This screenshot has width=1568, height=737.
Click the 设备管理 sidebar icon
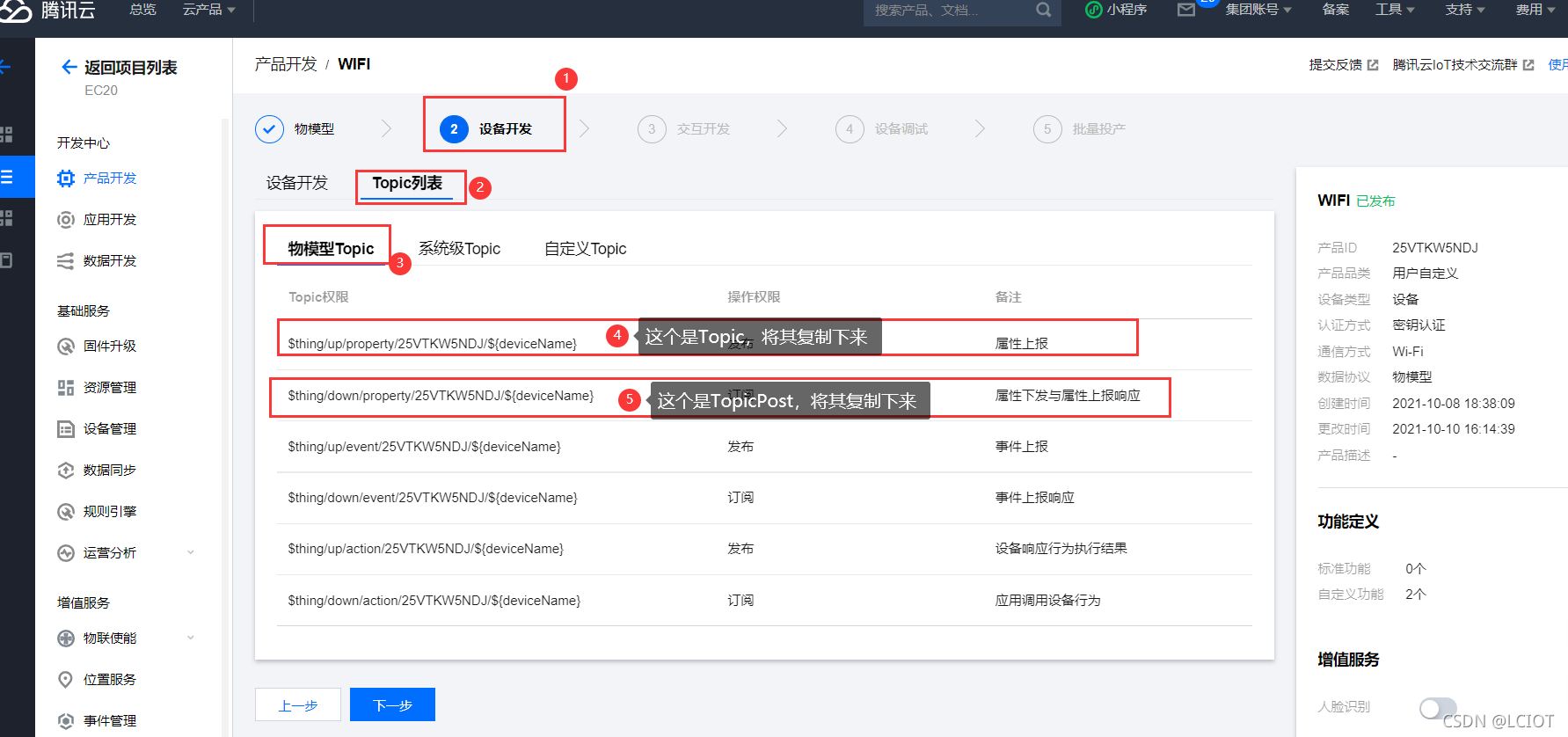coord(66,429)
